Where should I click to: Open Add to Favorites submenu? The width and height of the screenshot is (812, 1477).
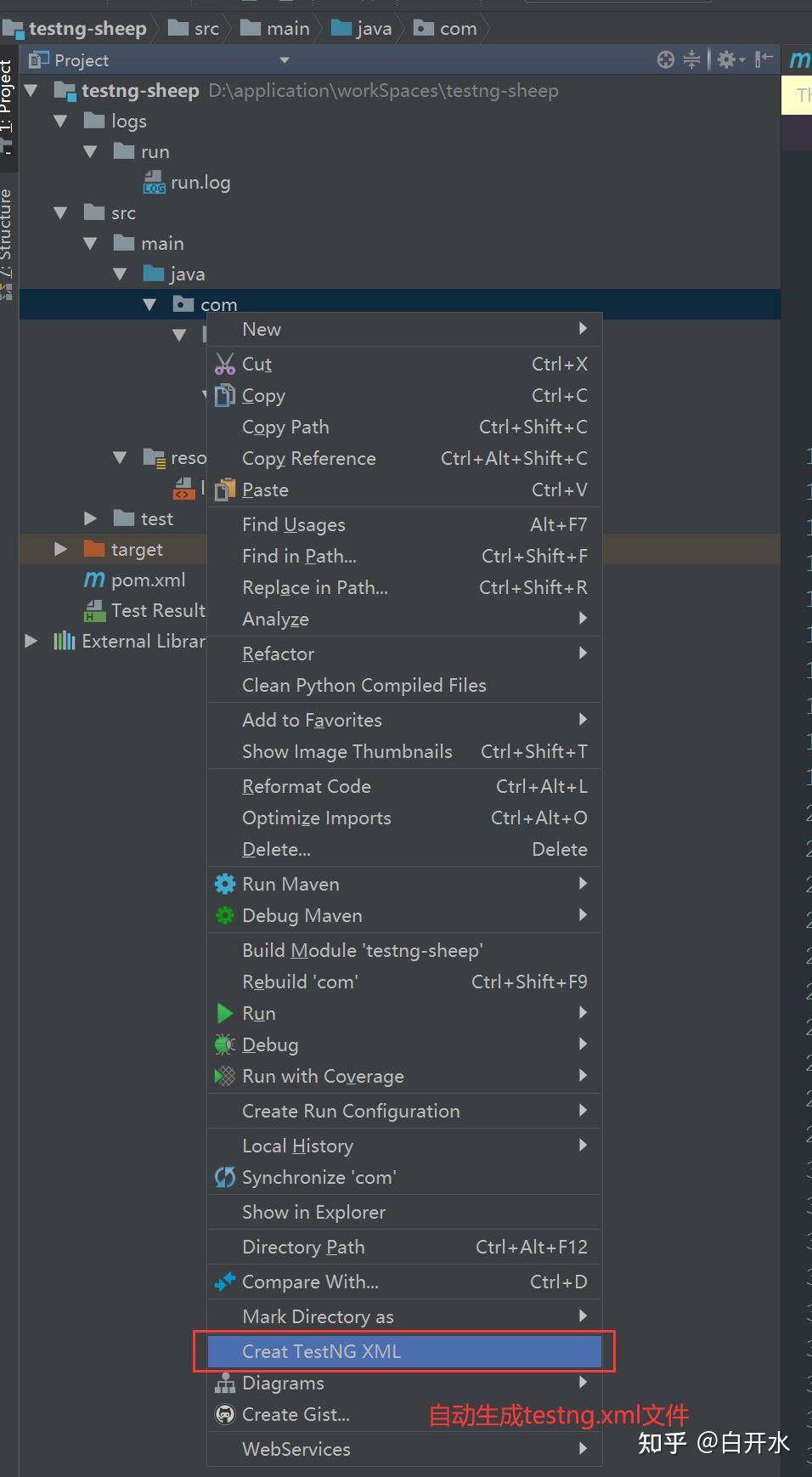pyautogui.click(x=404, y=720)
